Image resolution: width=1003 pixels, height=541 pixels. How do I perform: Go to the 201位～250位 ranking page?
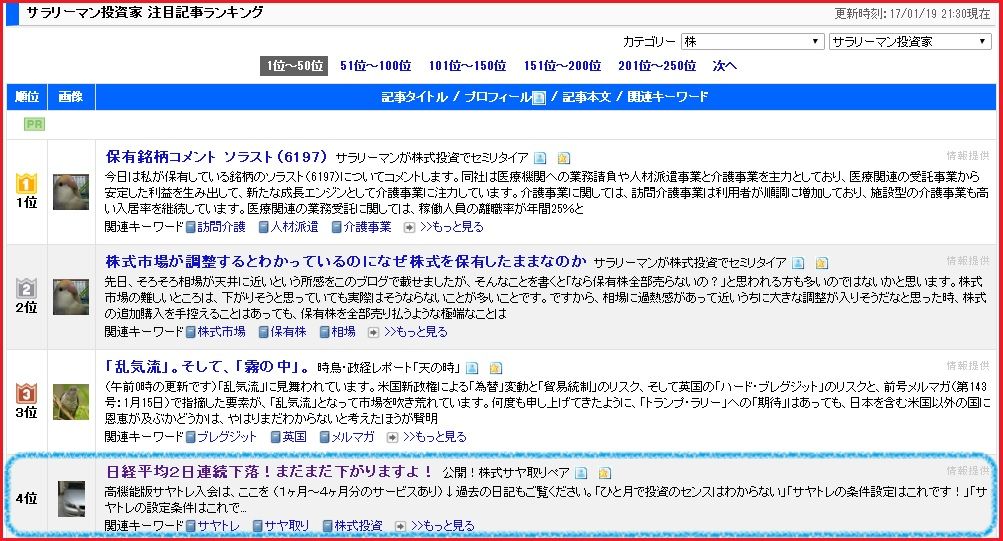coord(657,66)
